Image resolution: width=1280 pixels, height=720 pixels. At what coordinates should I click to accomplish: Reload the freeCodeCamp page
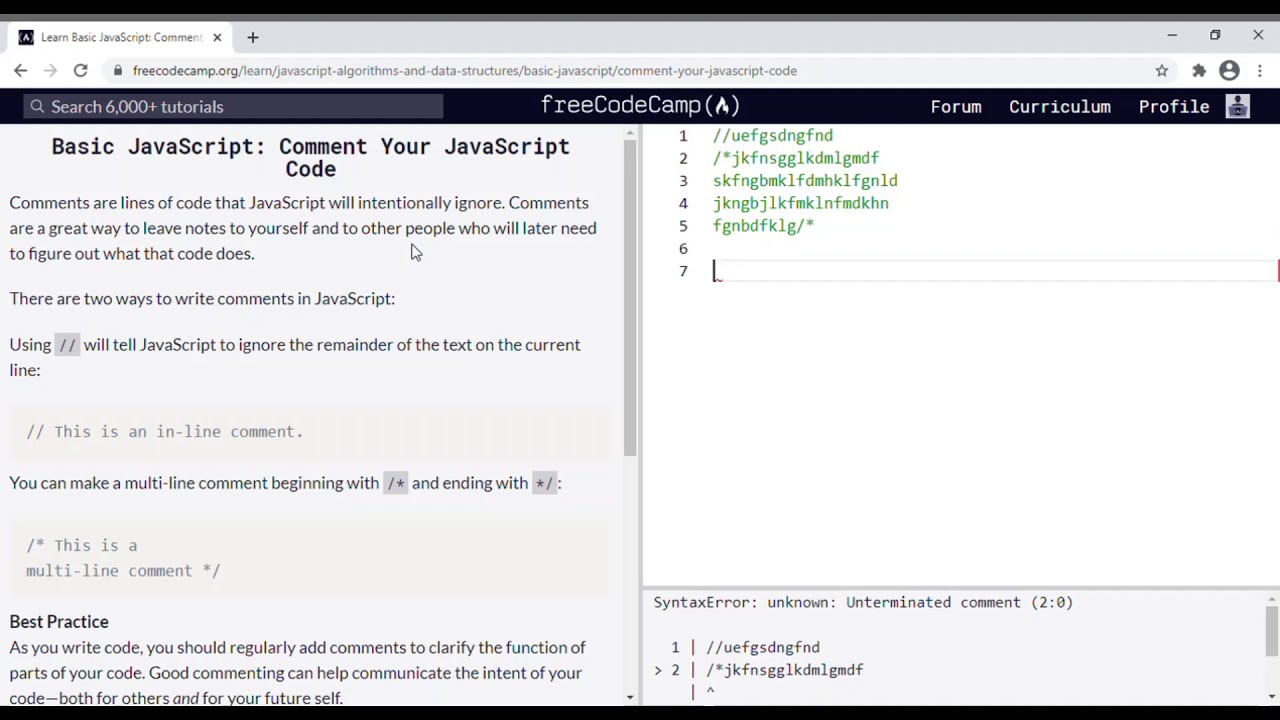(81, 71)
